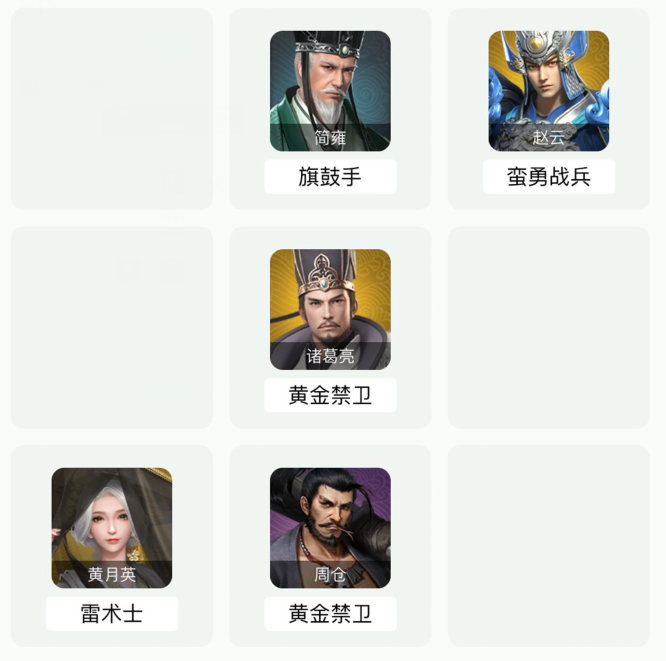Open the 蛮勇战兵 troop label
This screenshot has height=661, width=666.
tap(549, 177)
